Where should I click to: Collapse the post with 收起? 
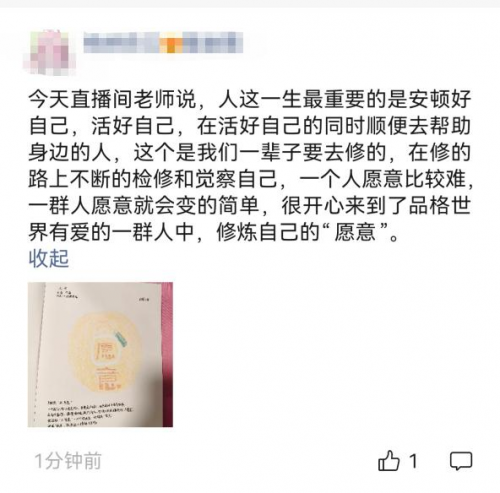point(49,258)
